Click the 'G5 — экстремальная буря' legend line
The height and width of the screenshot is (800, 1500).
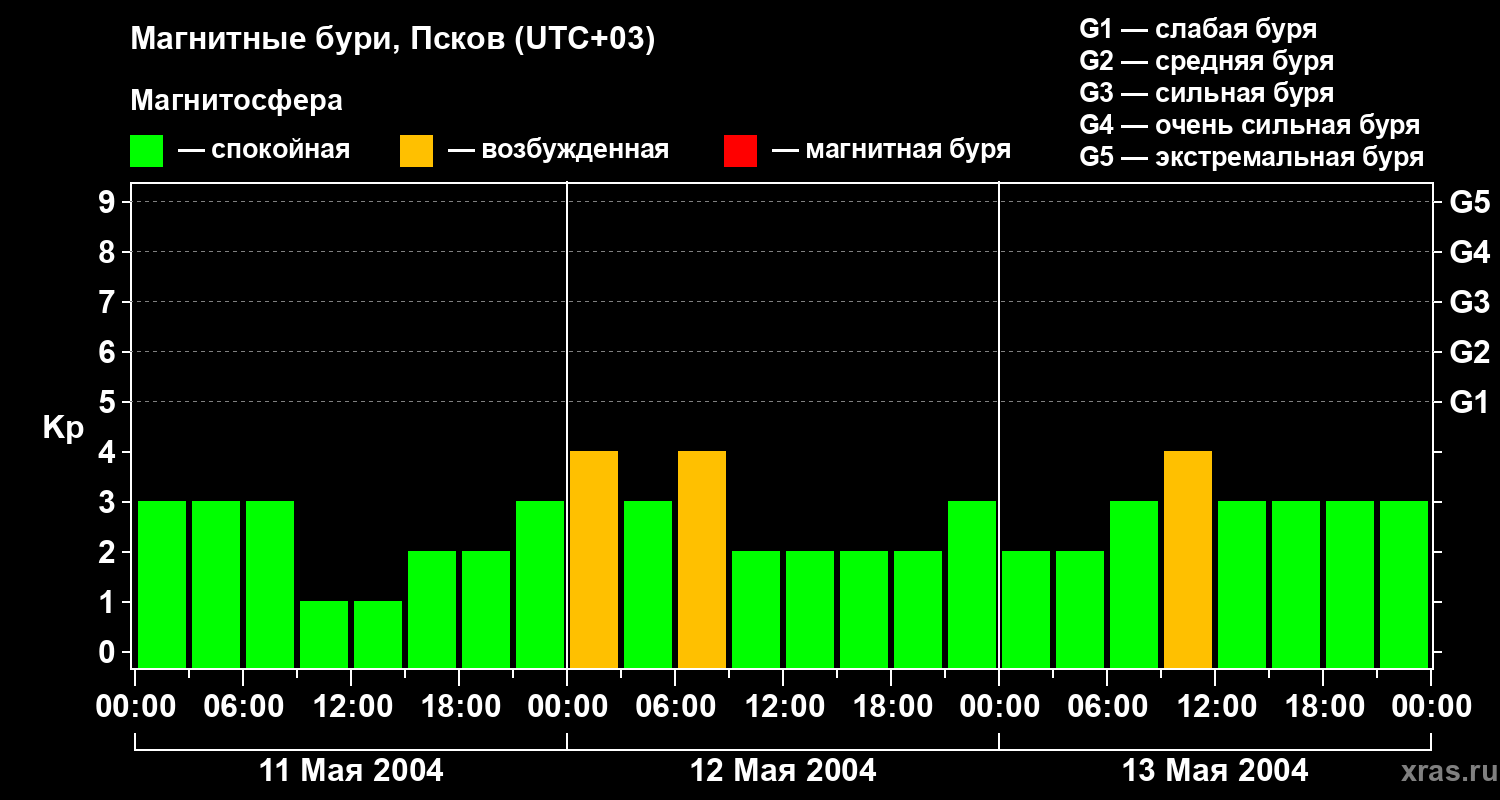(x=1251, y=158)
